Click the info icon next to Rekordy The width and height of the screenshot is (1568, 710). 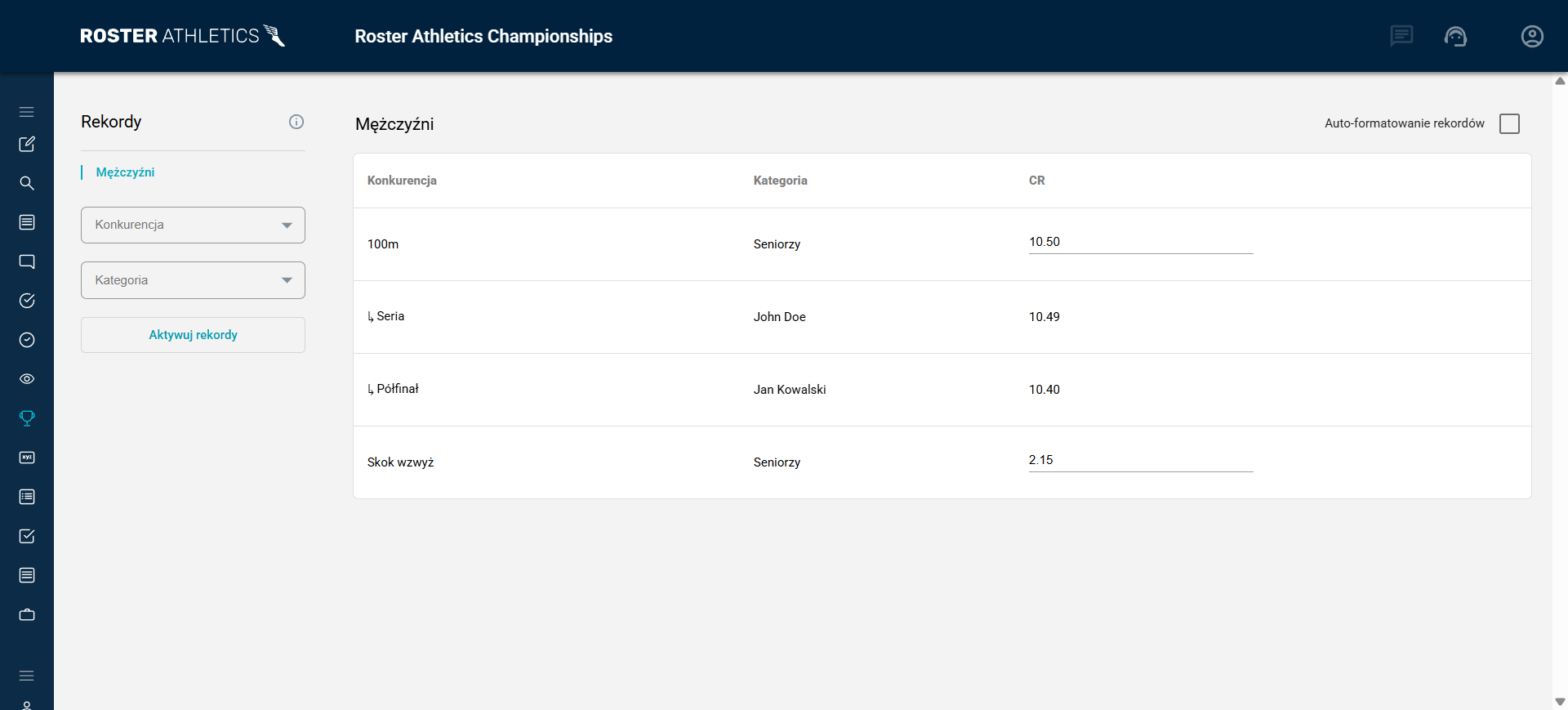tap(296, 122)
